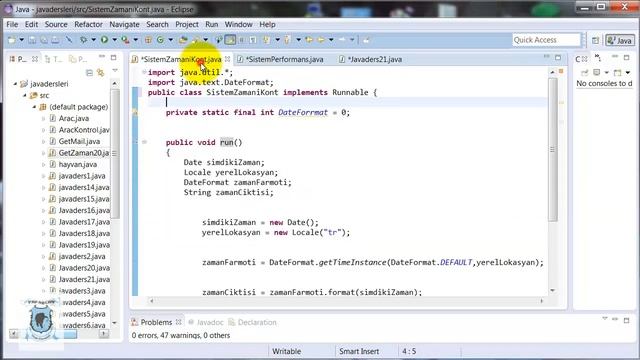Collapse the (default package) node
Image resolution: width=640 pixels, height=360 pixels.
click(x=34, y=107)
